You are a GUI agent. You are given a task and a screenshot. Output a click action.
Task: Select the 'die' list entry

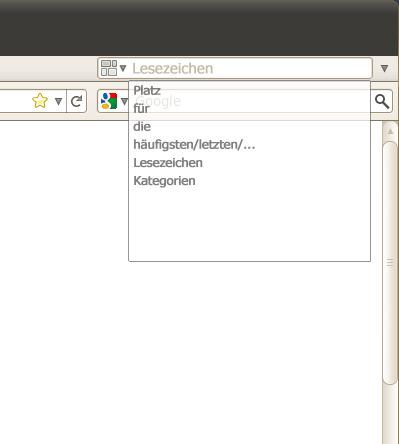click(x=142, y=127)
